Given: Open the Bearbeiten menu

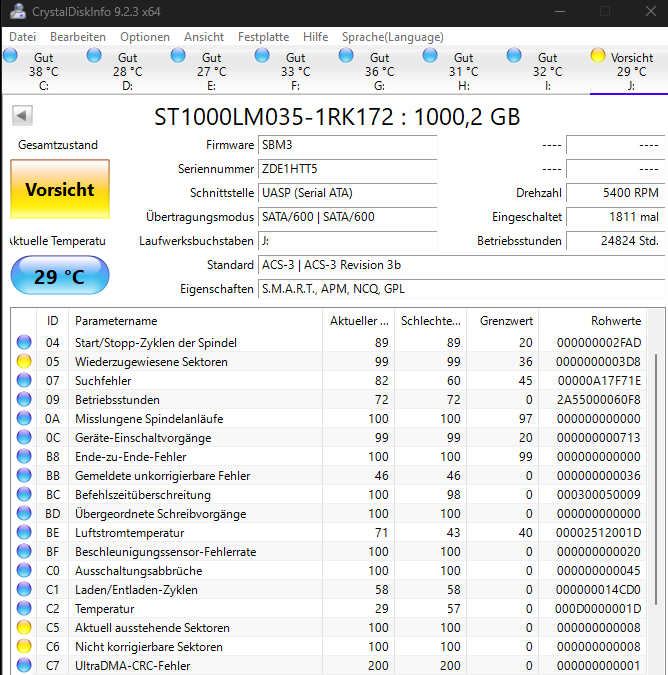Looking at the screenshot, I should pyautogui.click(x=78, y=37).
